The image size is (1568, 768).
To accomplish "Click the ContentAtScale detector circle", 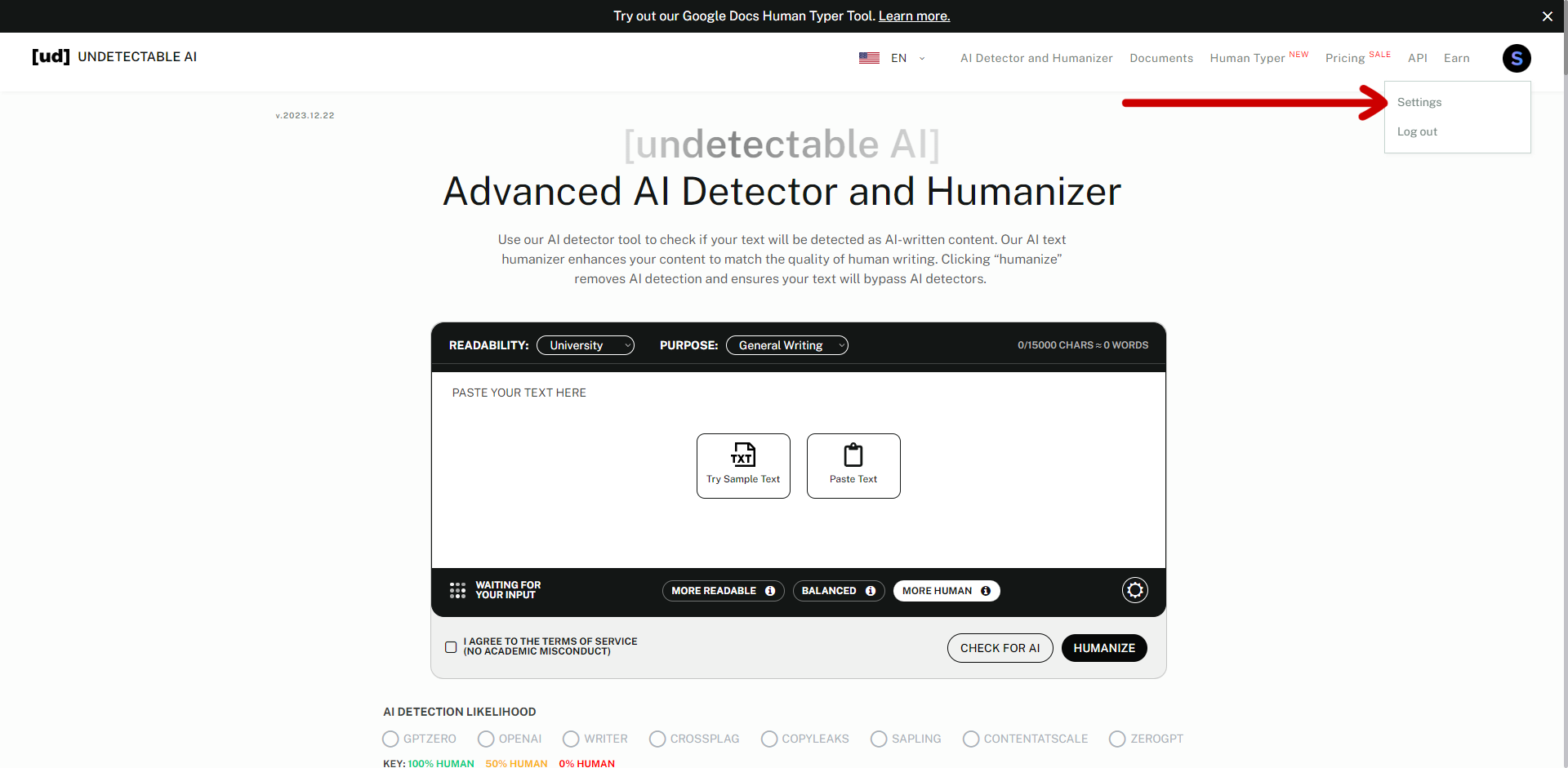I will [971, 739].
